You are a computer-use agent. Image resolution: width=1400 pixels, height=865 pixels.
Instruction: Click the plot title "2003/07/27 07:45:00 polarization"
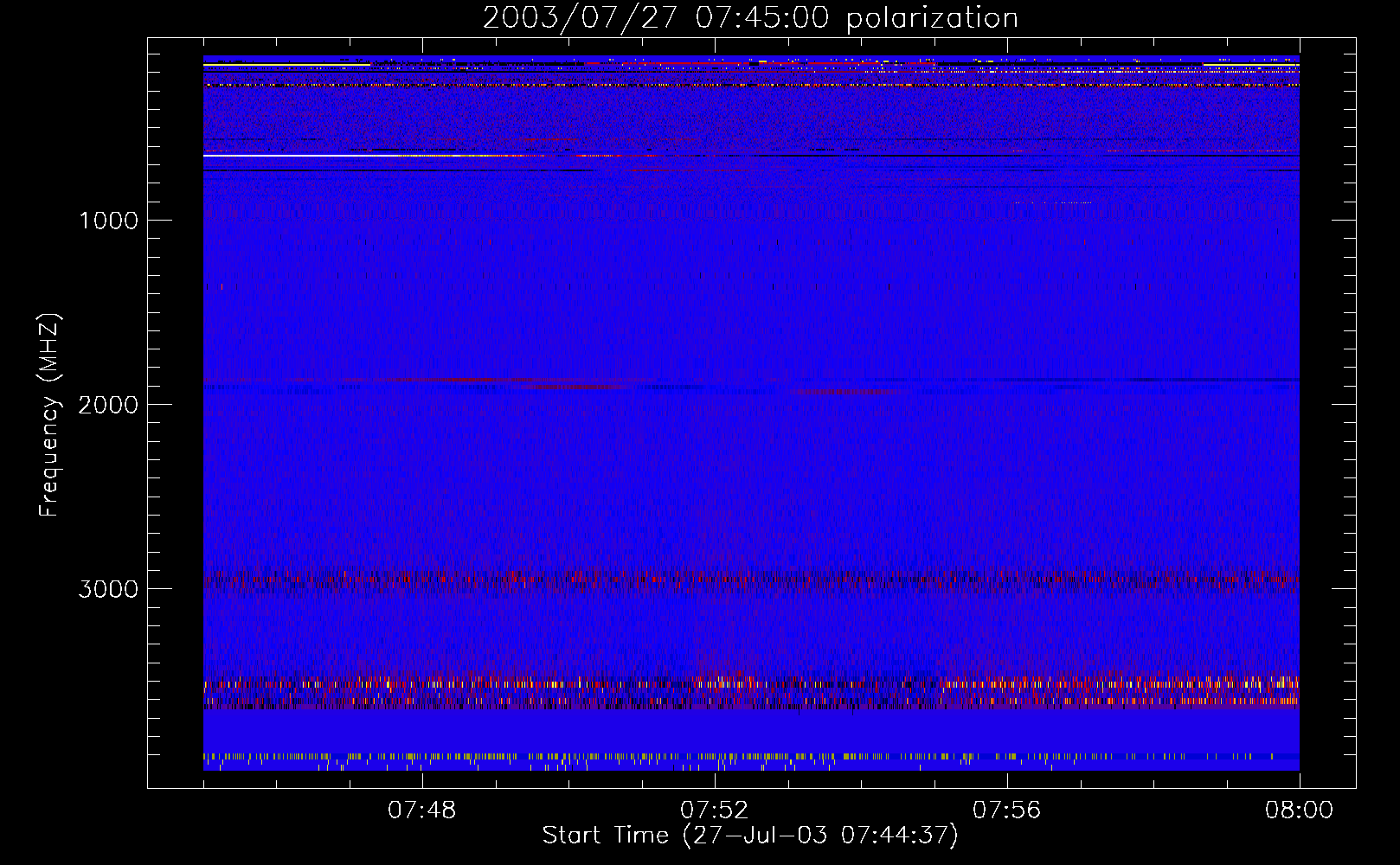(x=750, y=18)
